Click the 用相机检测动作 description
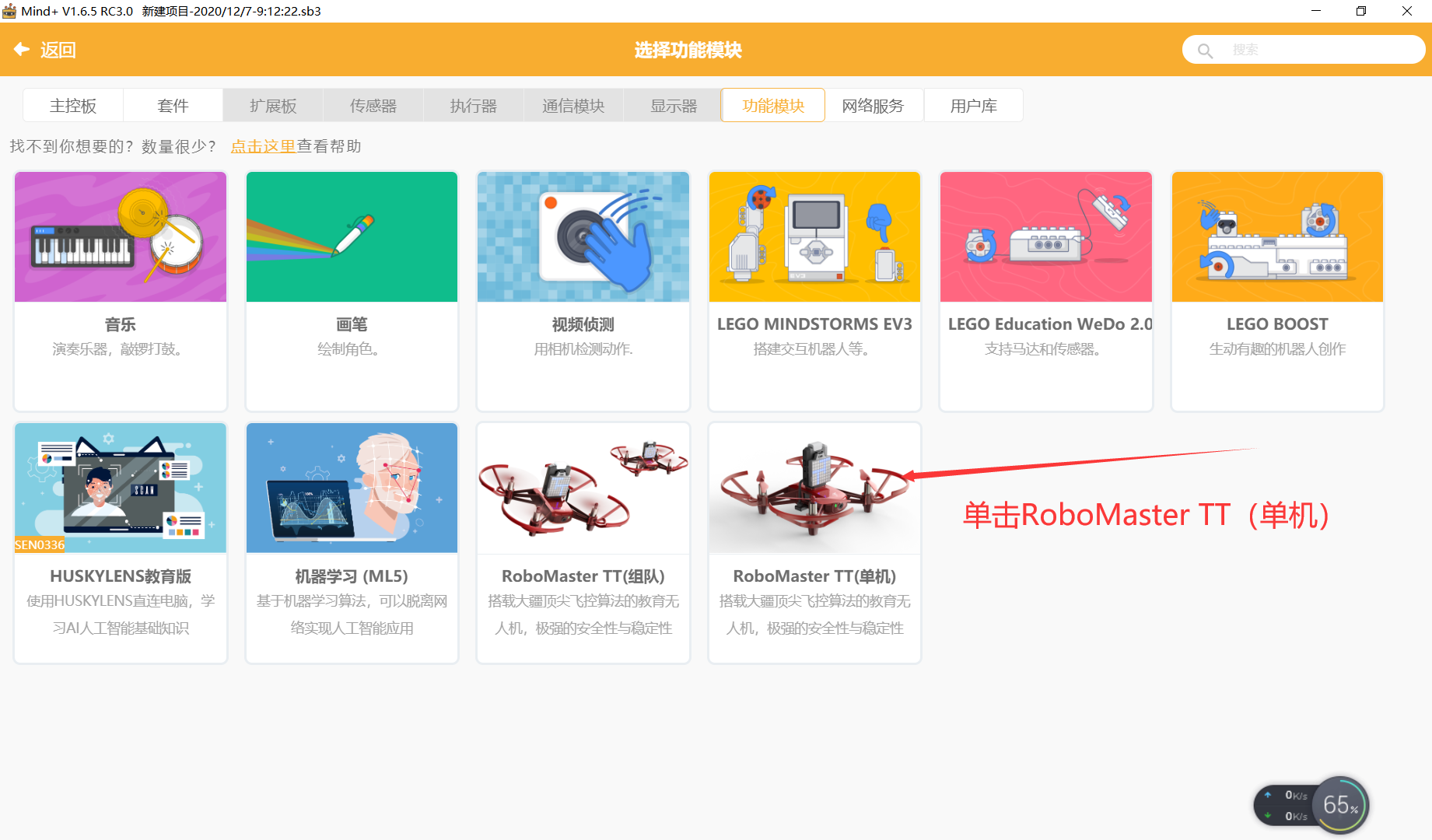 [583, 349]
